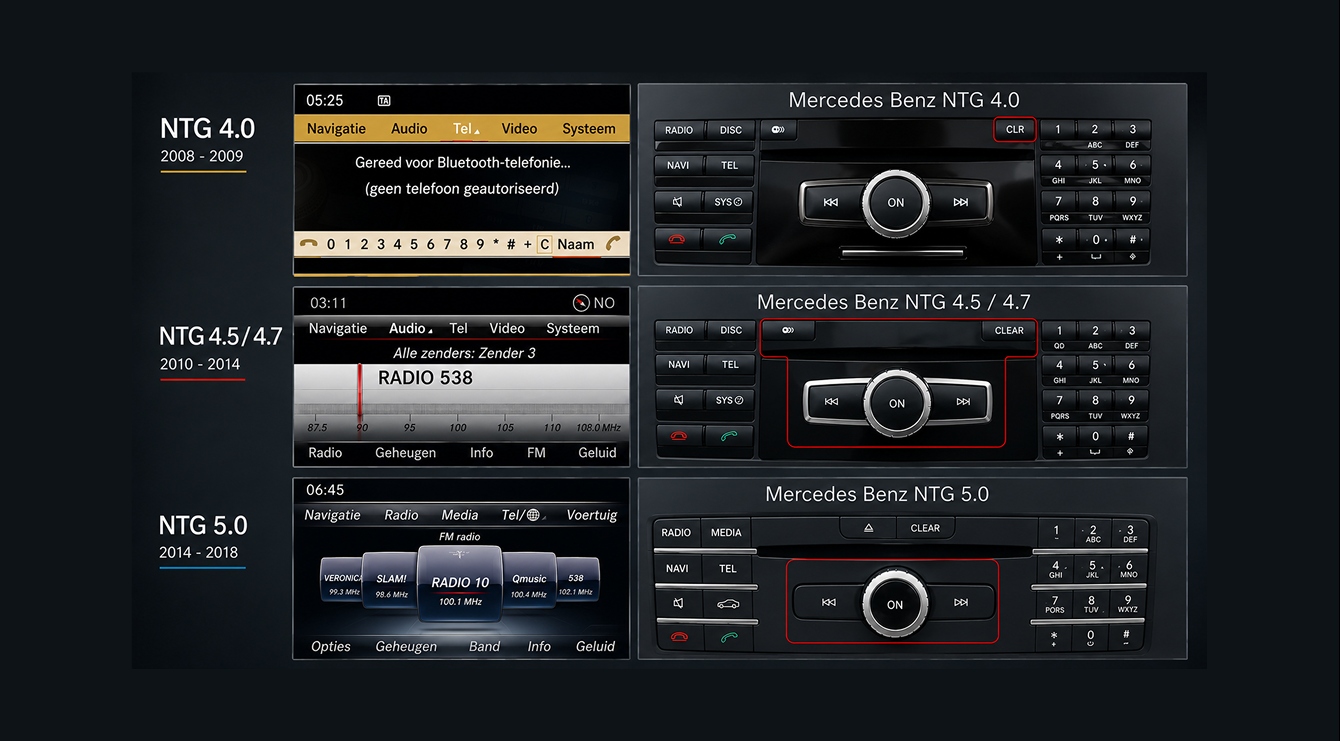Click the SYS button on NTG 4.5/4.7 panel

(x=729, y=400)
